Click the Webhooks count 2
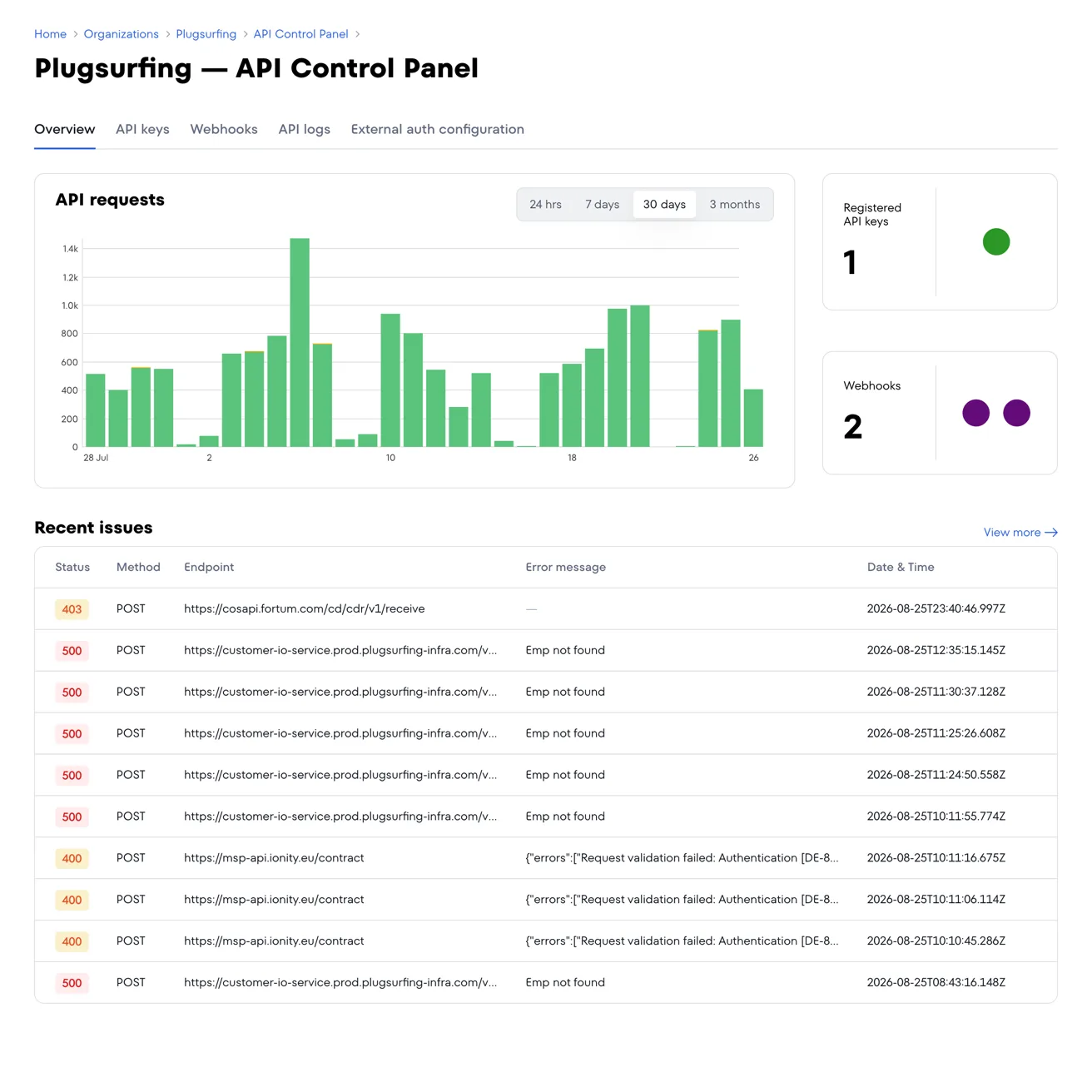Screen dimensions: 1092x1092 tap(853, 427)
